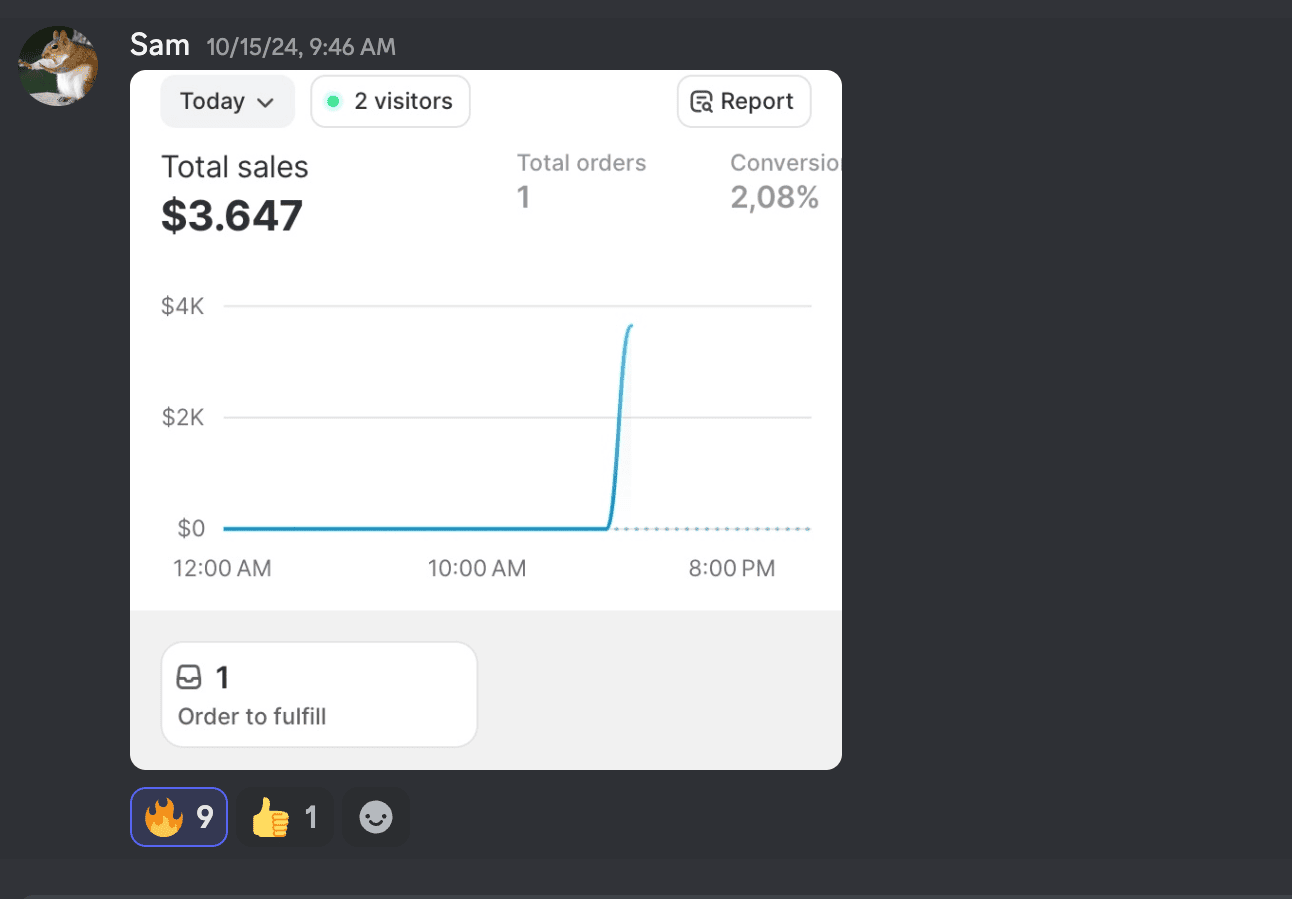Select the Conversion metric
The width and height of the screenshot is (1292, 899).
(x=784, y=163)
